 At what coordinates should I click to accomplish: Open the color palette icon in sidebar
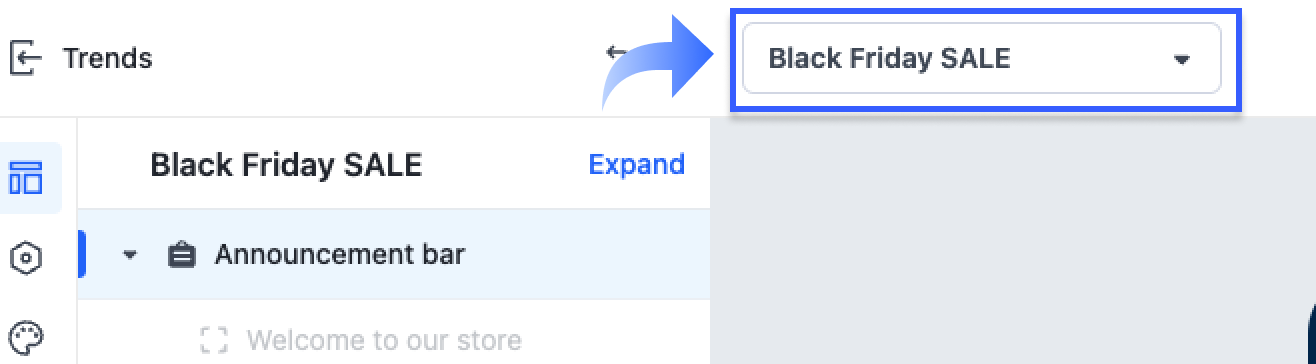(x=26, y=336)
